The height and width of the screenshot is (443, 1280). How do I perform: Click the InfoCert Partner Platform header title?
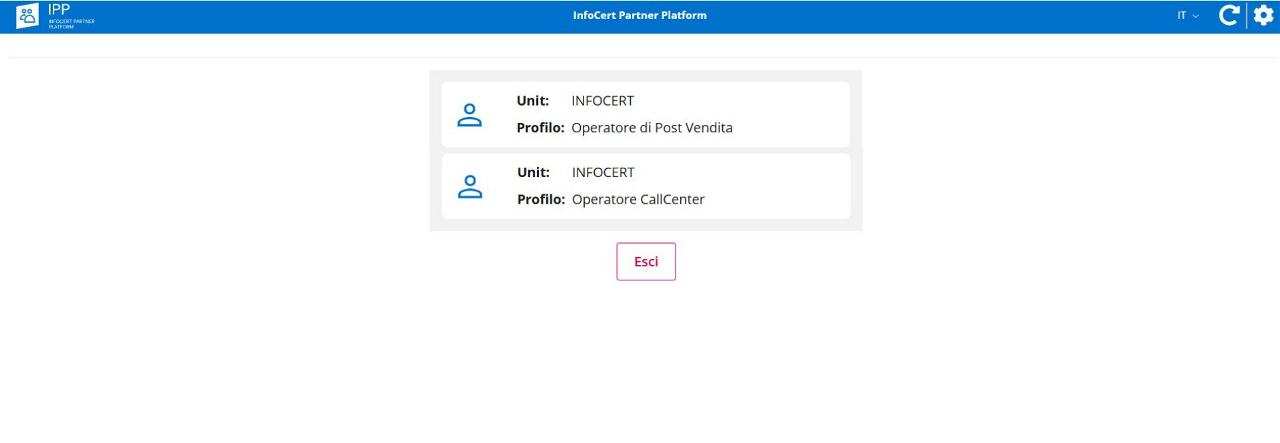pyautogui.click(x=640, y=16)
